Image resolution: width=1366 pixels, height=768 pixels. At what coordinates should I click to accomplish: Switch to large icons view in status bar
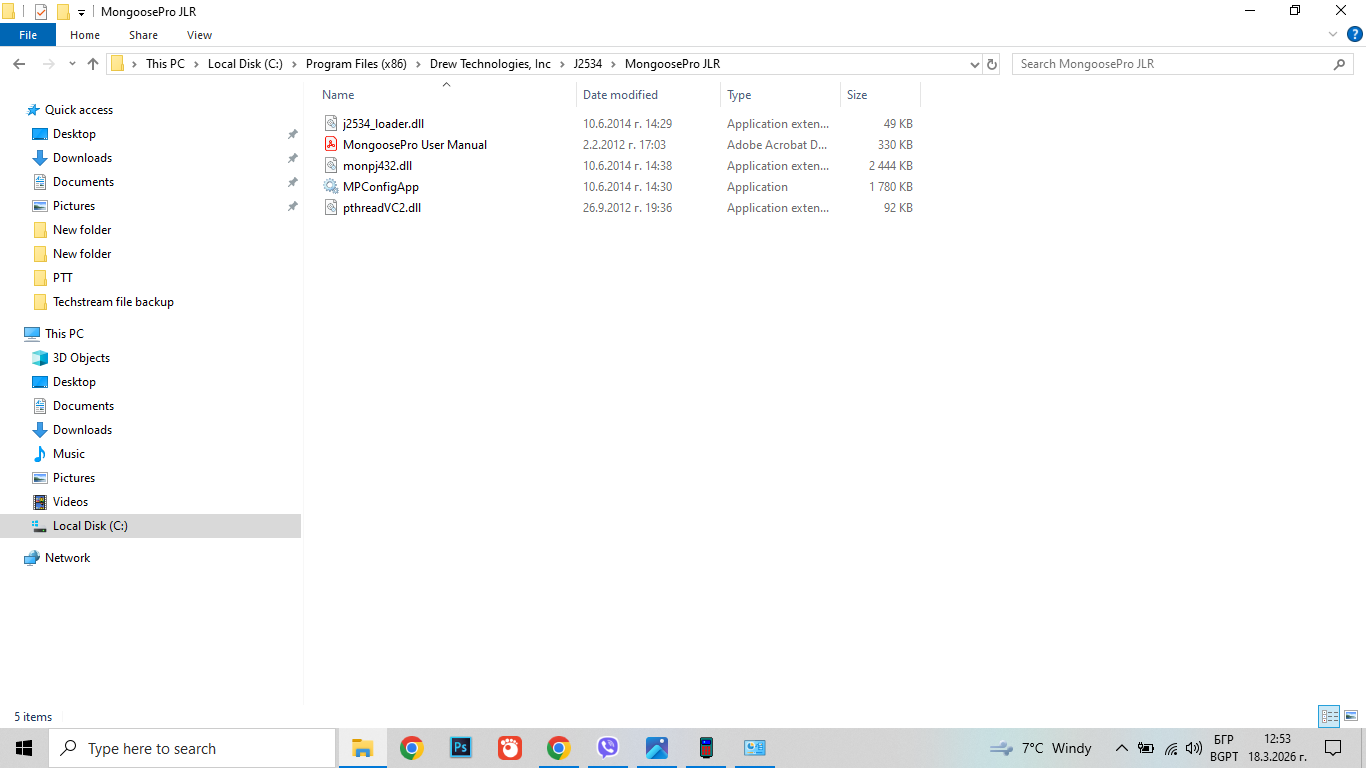(1350, 716)
